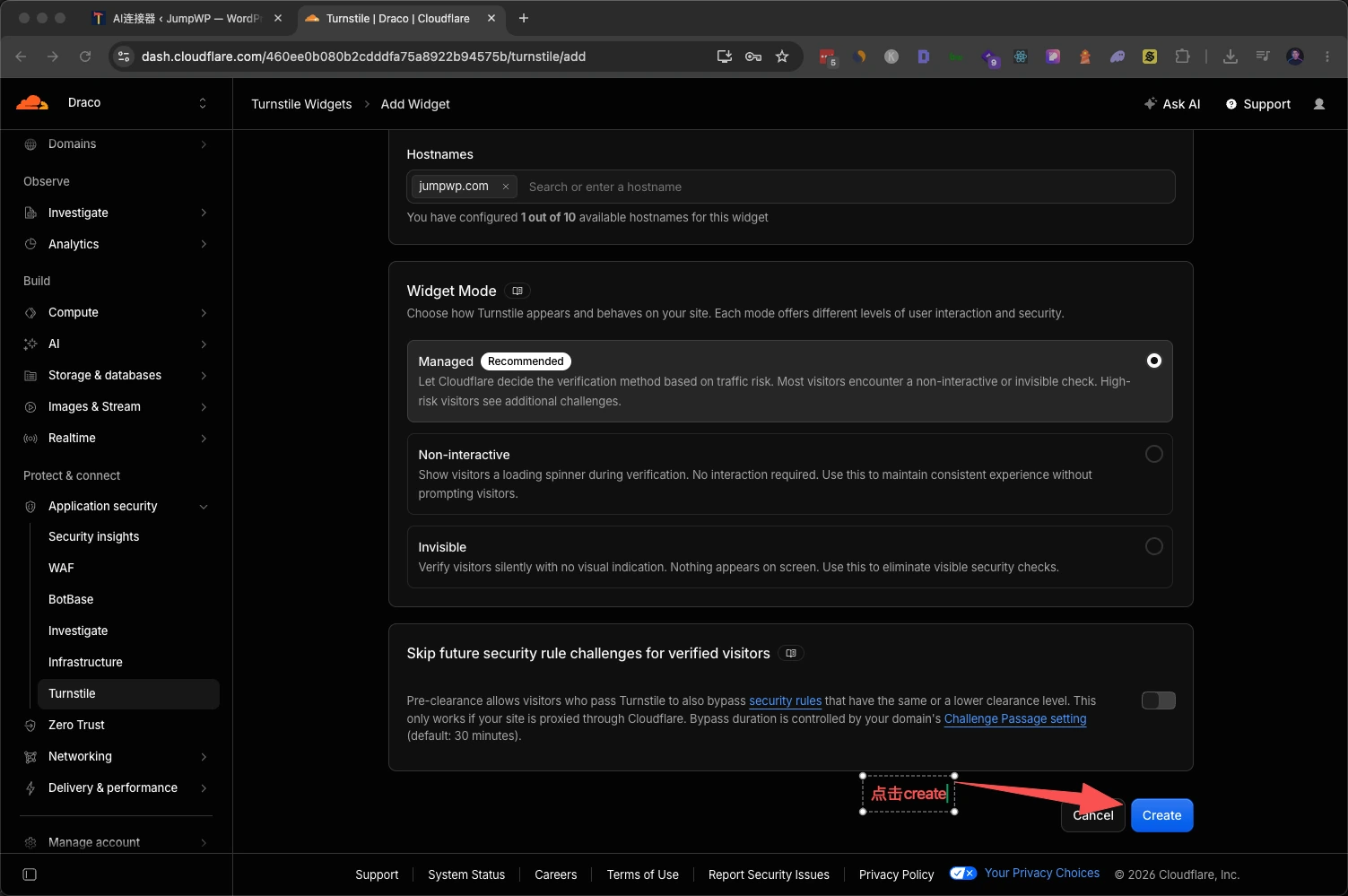Open Investigate under Application security

[78, 631]
